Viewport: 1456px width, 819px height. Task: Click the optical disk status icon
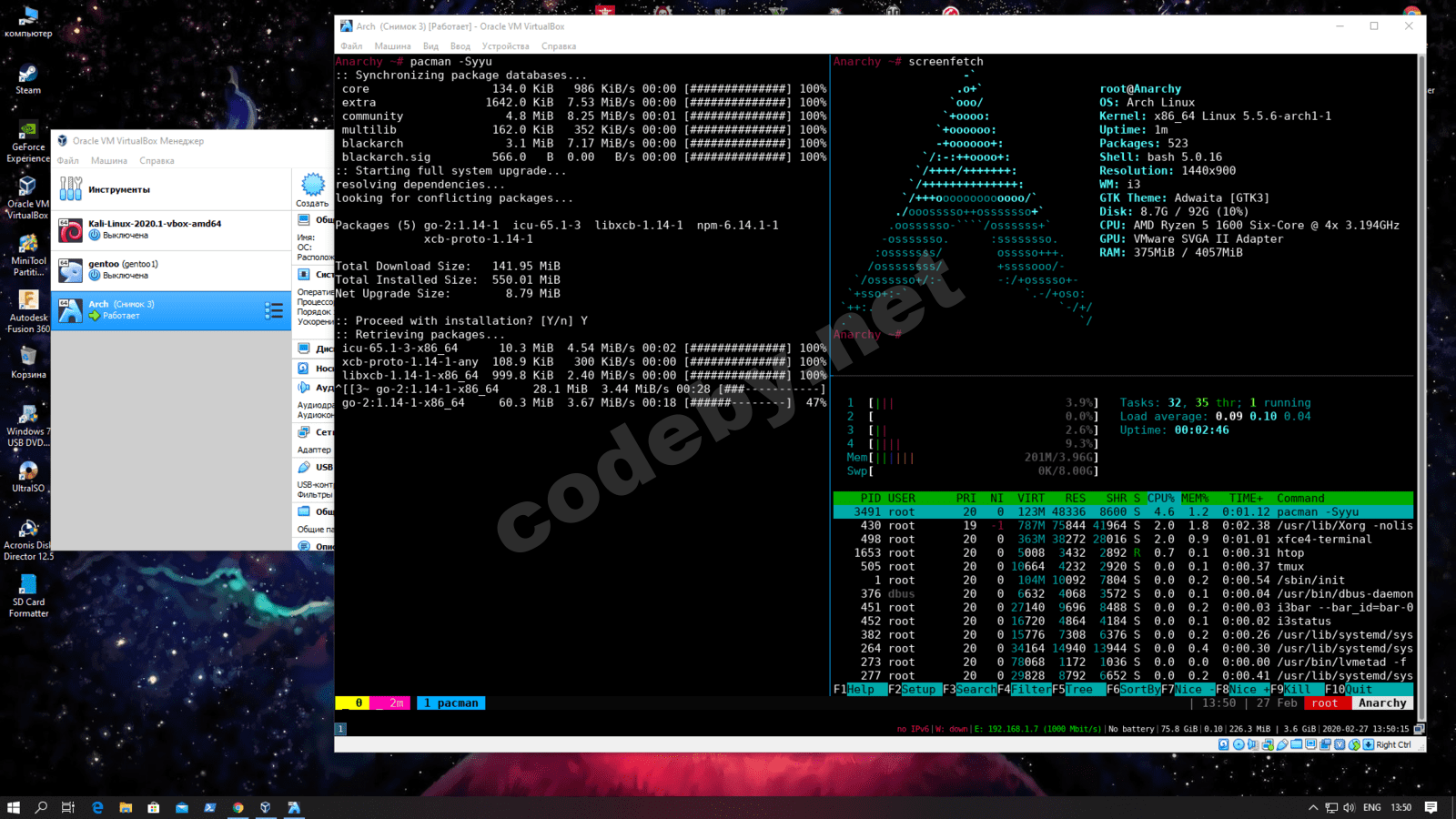pyautogui.click(x=1238, y=744)
